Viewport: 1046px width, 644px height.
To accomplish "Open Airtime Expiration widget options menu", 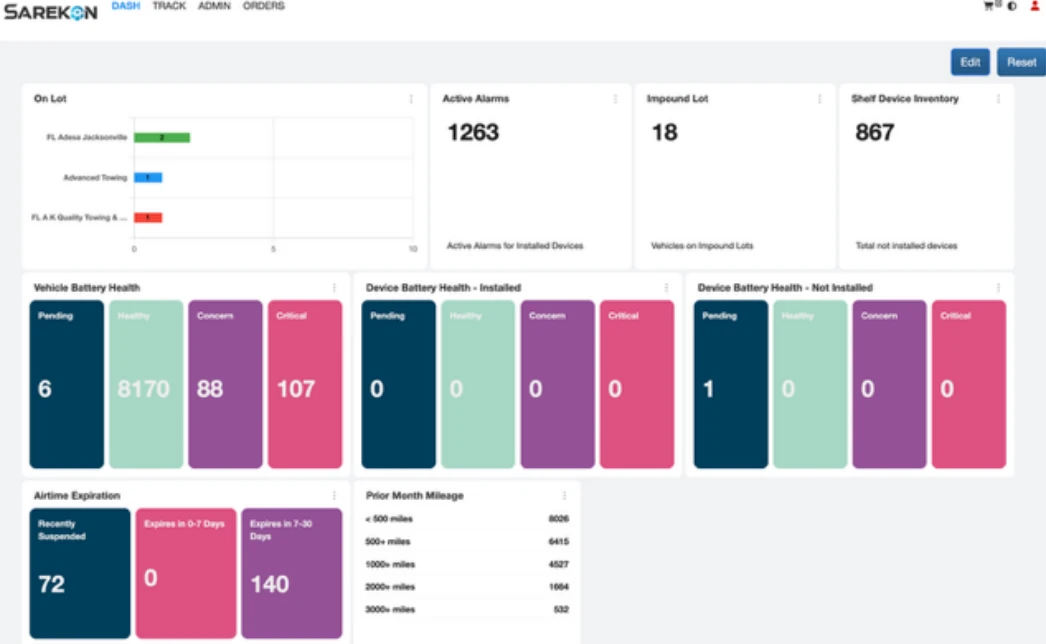I will click(334, 495).
